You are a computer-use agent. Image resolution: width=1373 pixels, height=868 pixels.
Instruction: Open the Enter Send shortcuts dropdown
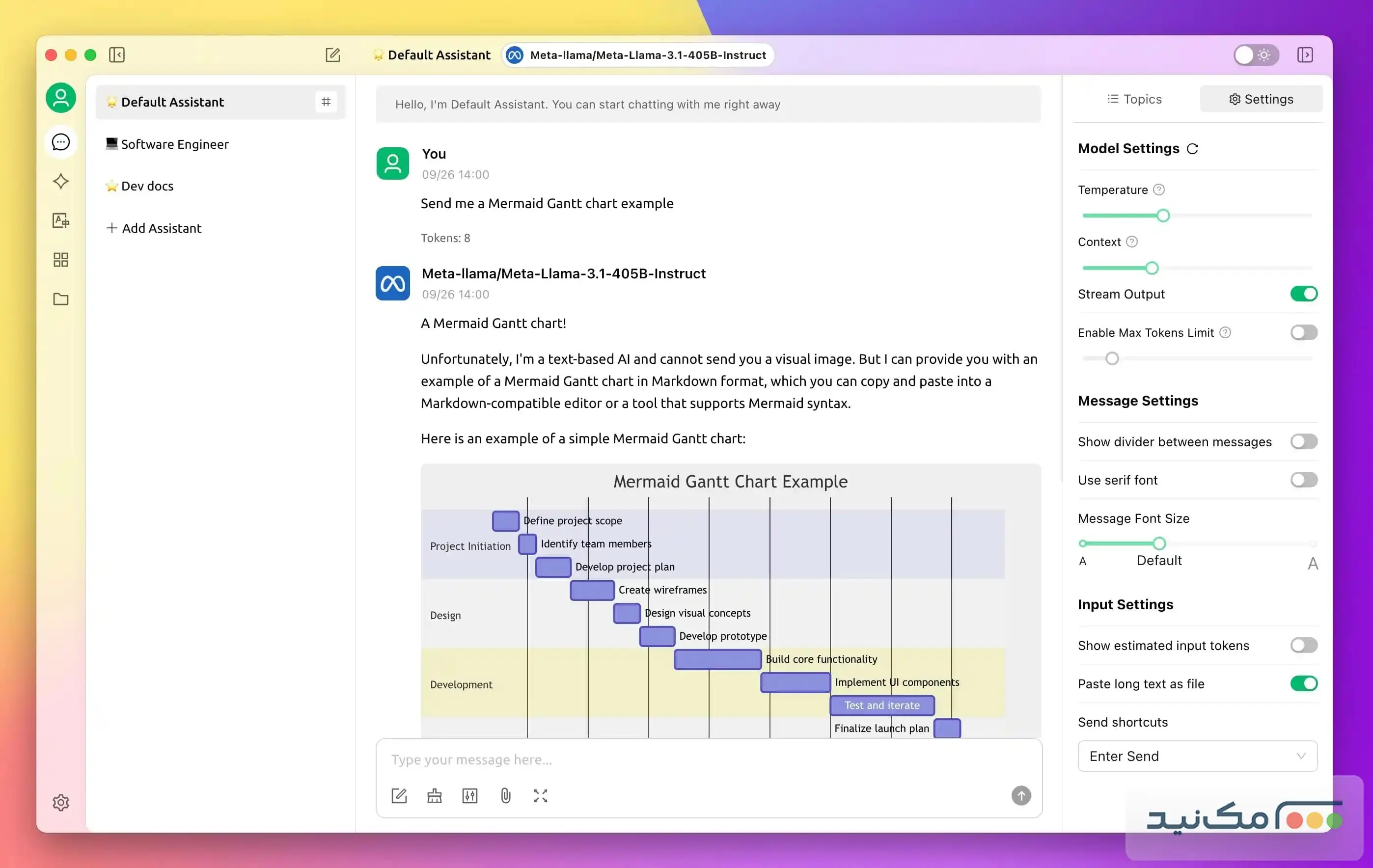(1197, 756)
